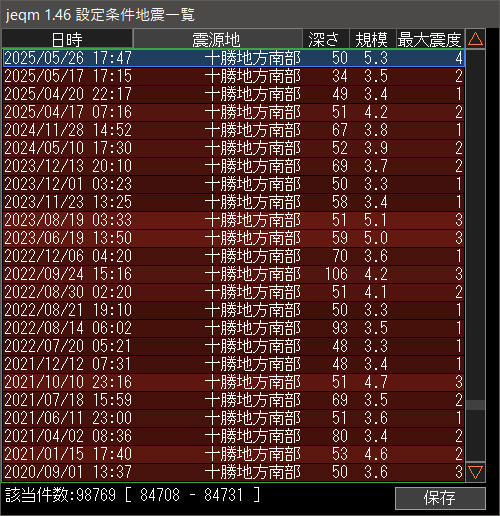Image resolution: width=500 pixels, height=516 pixels.
Task: Select the 2023/08/19 03:33 magnitude 5.1 row
Action: tap(234, 220)
